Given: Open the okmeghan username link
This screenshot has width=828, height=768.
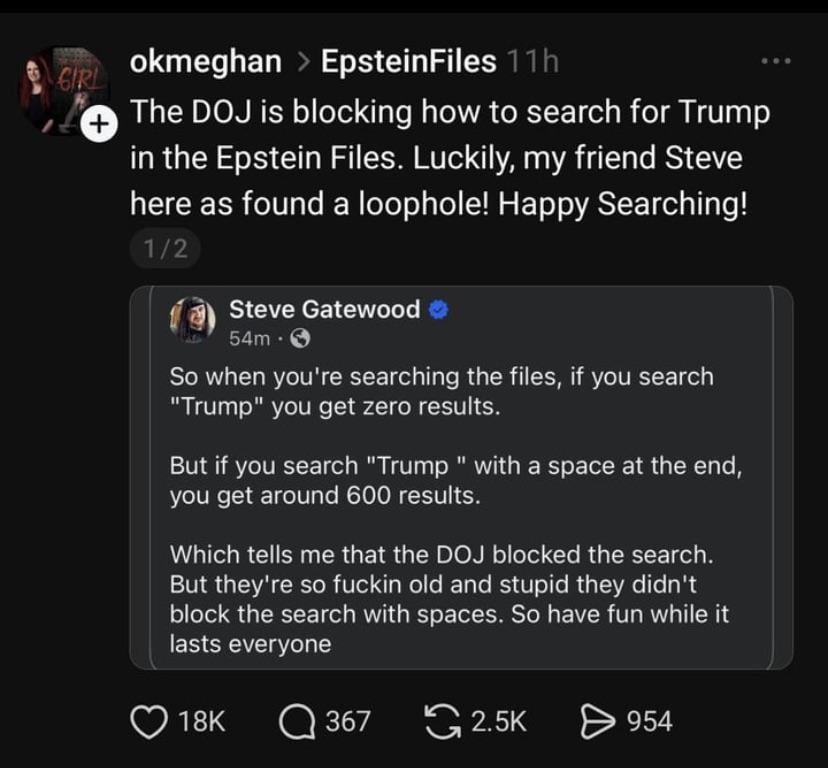Looking at the screenshot, I should pyautogui.click(x=205, y=62).
